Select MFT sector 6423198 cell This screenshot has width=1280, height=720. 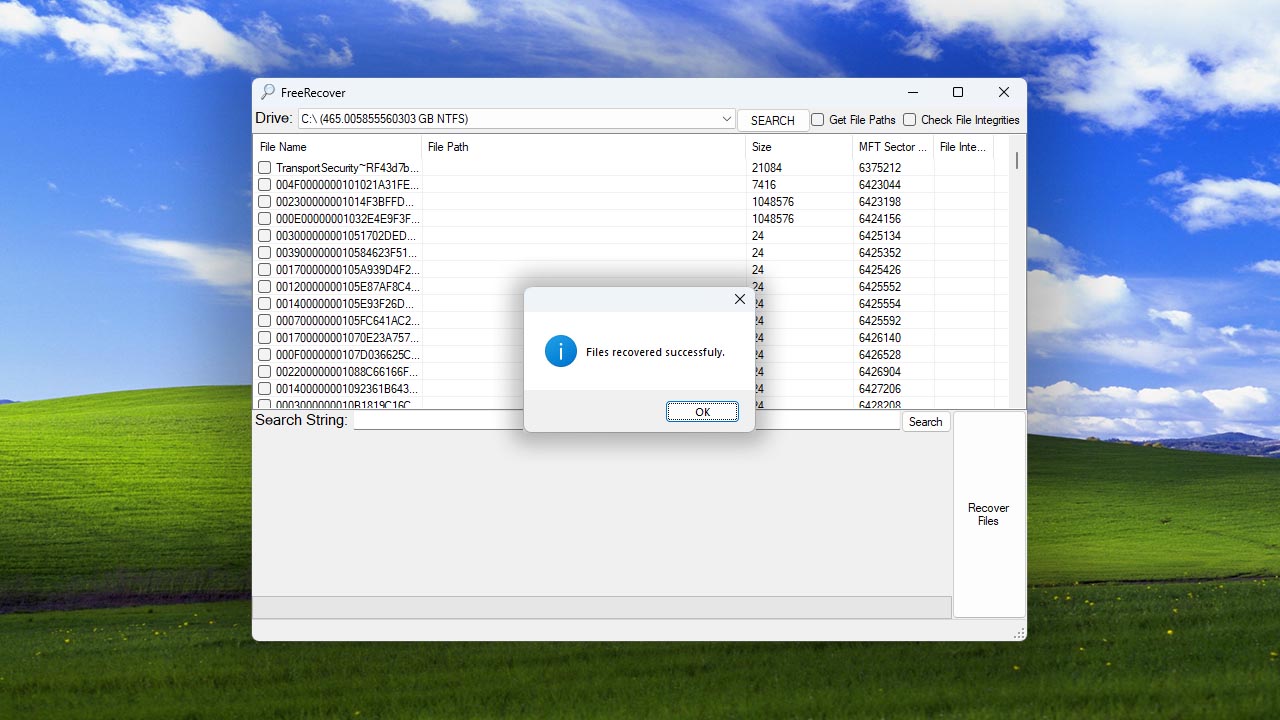[x=880, y=202]
